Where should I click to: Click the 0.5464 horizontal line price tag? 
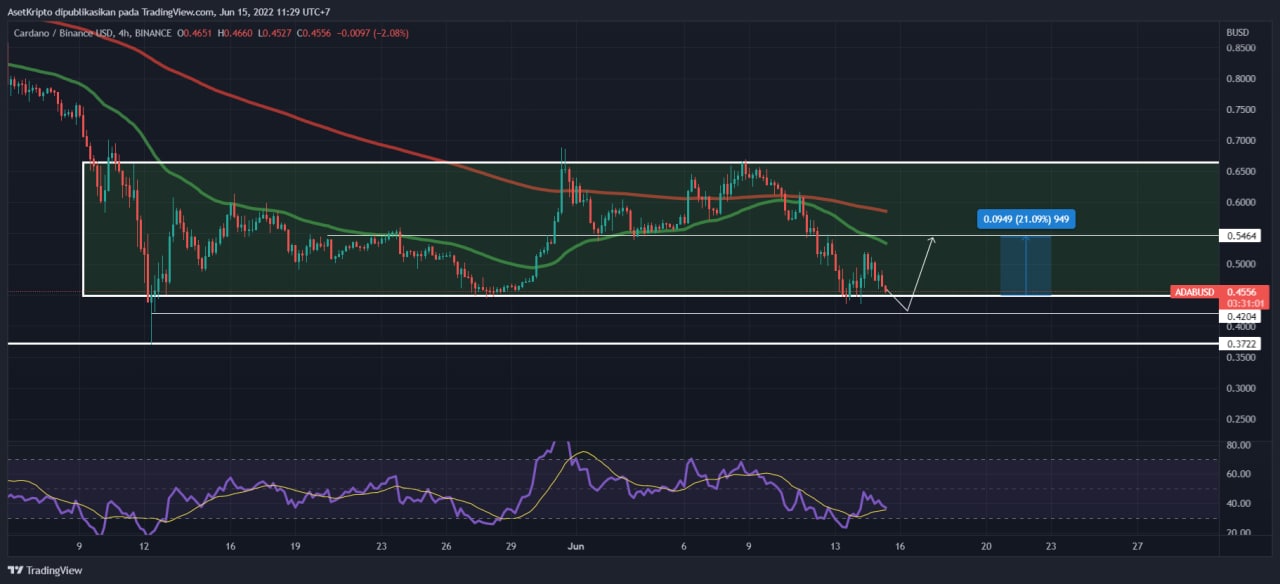[1242, 236]
